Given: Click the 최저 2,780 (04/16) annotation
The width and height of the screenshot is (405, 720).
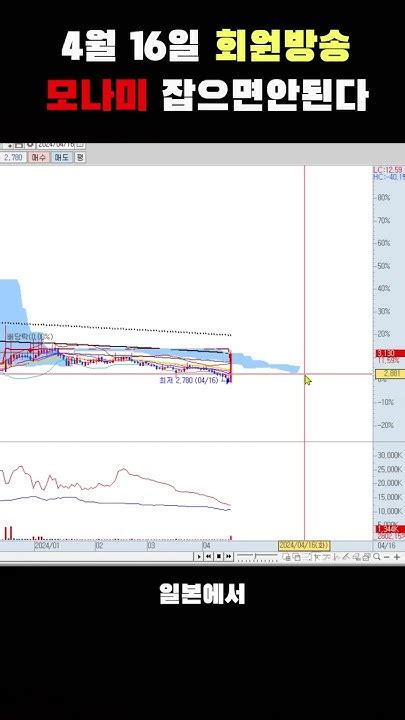Looking at the screenshot, I should [188, 381].
